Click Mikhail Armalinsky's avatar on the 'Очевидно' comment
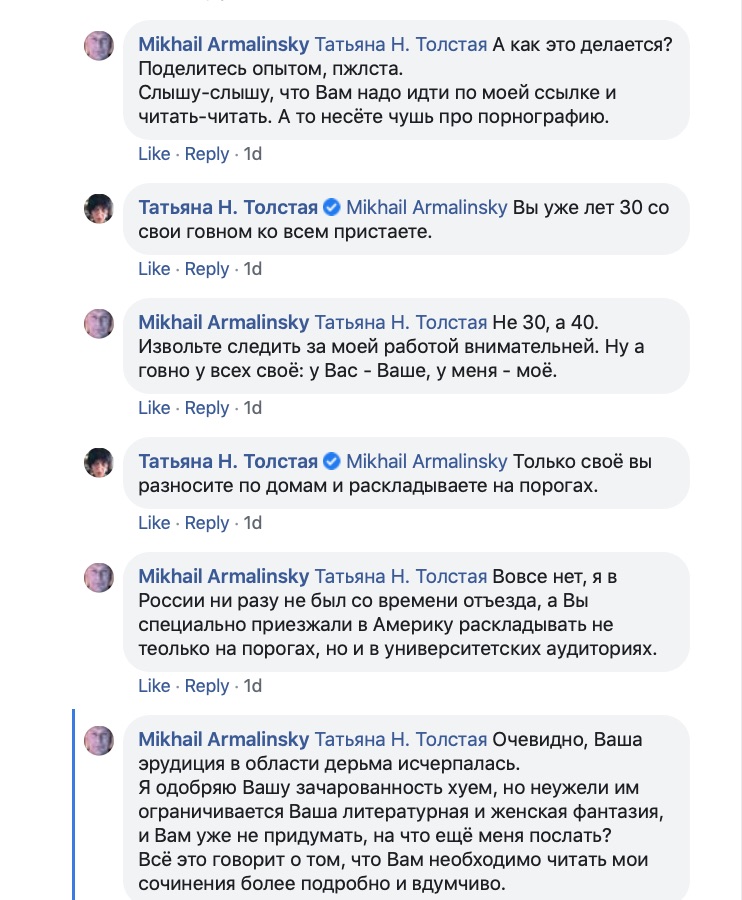The height and width of the screenshot is (900, 742). coord(99,740)
